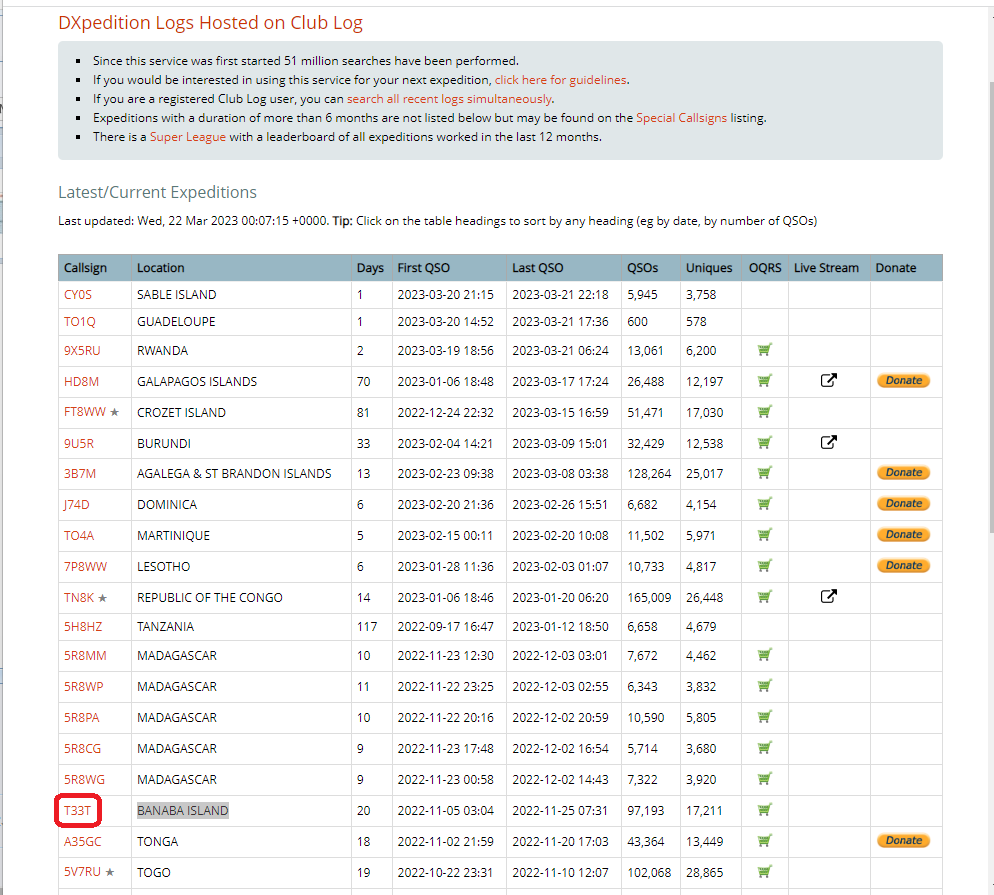Open OQRS cart for 3B7M
Screen dimensions: 994x895
pyautogui.click(x=765, y=473)
